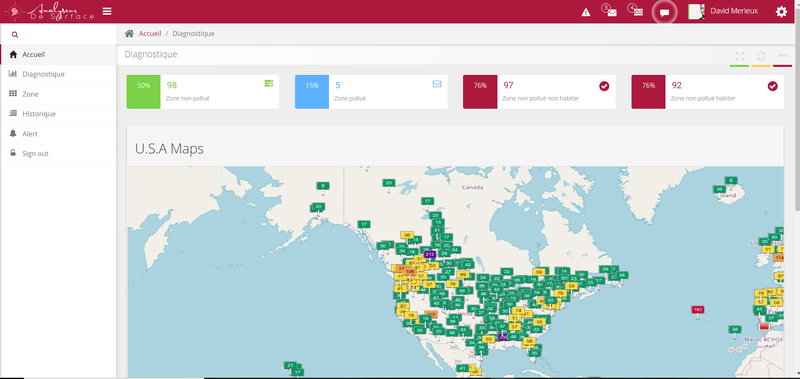Open Alert in the sidebar
The image size is (800, 379).
point(59,134)
